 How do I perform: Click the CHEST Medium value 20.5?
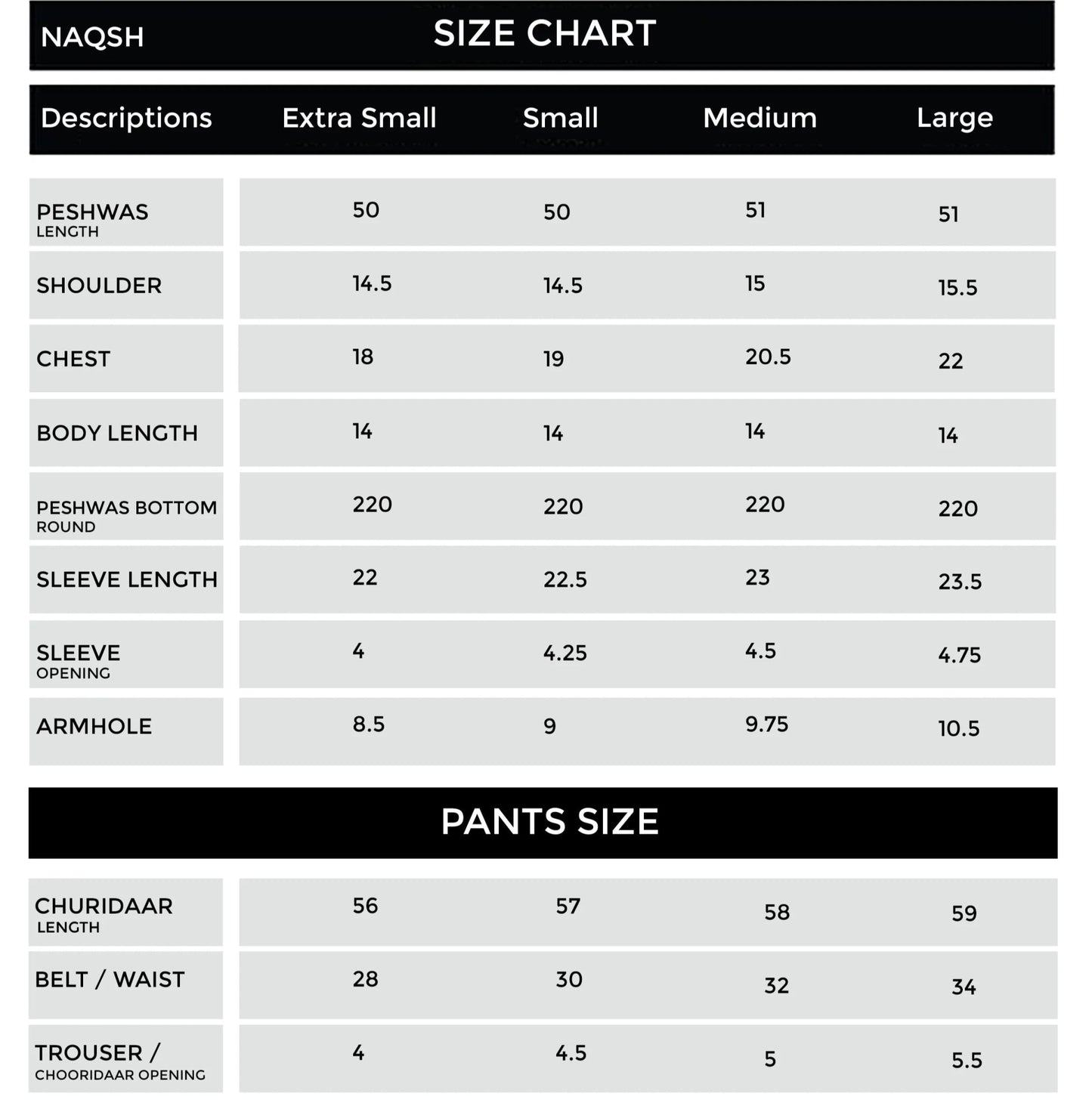(768, 357)
